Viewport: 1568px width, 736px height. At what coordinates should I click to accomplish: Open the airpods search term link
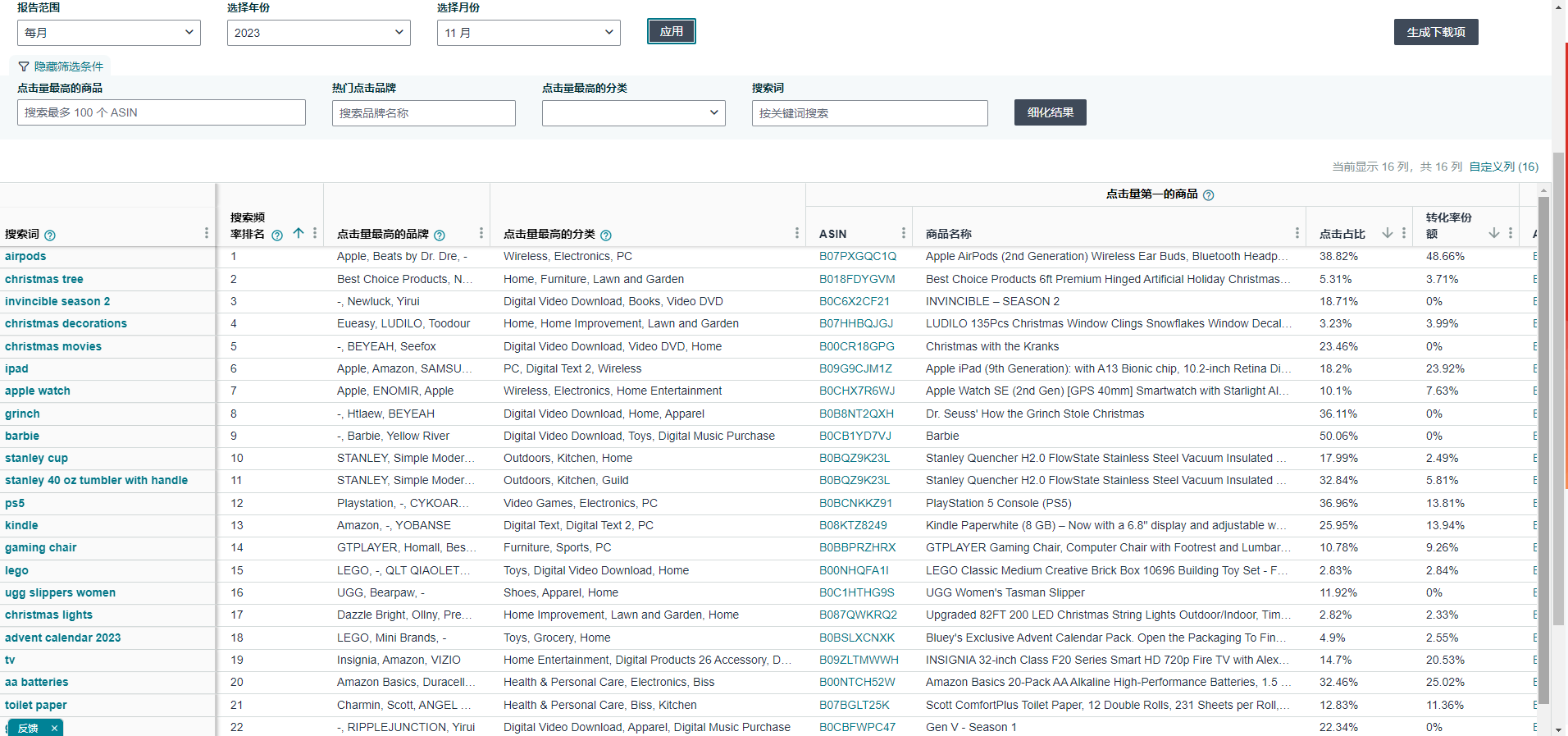(25, 256)
